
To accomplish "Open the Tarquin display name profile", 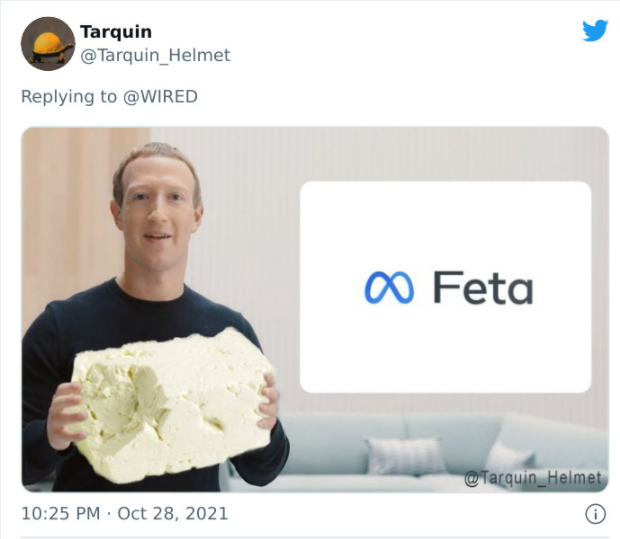I will click(x=116, y=32).
